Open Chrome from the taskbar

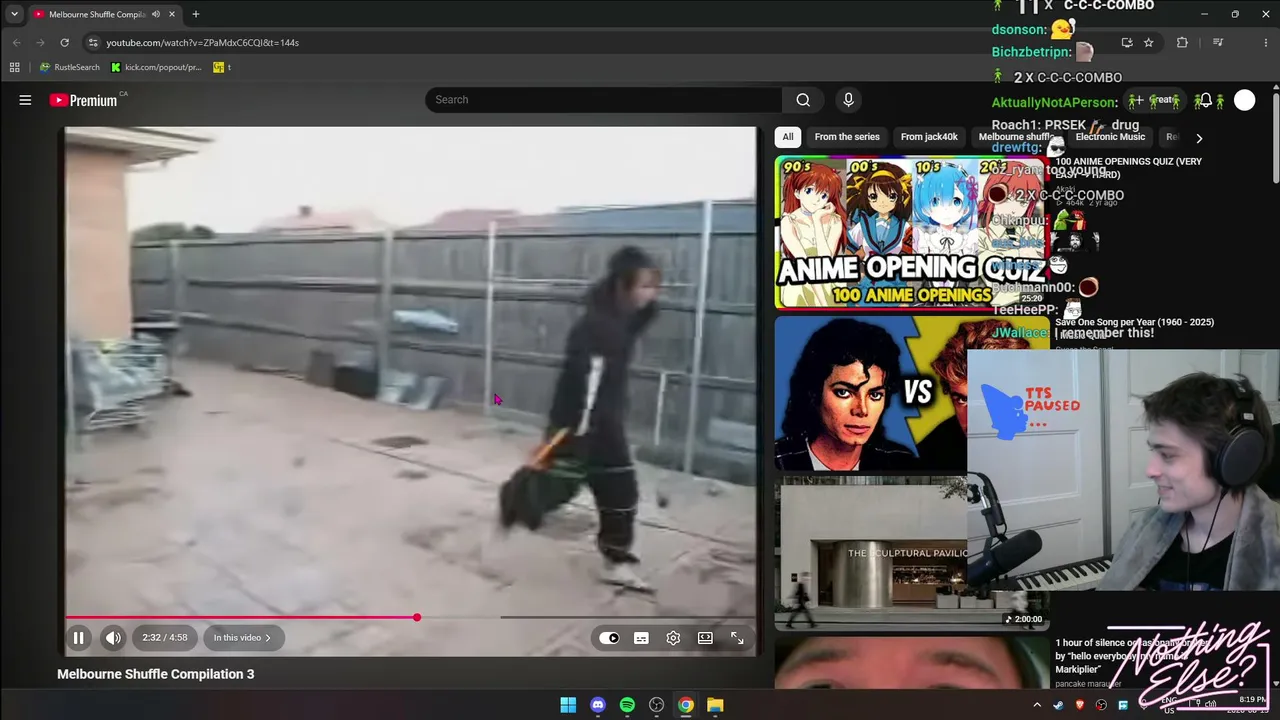pyautogui.click(x=685, y=705)
